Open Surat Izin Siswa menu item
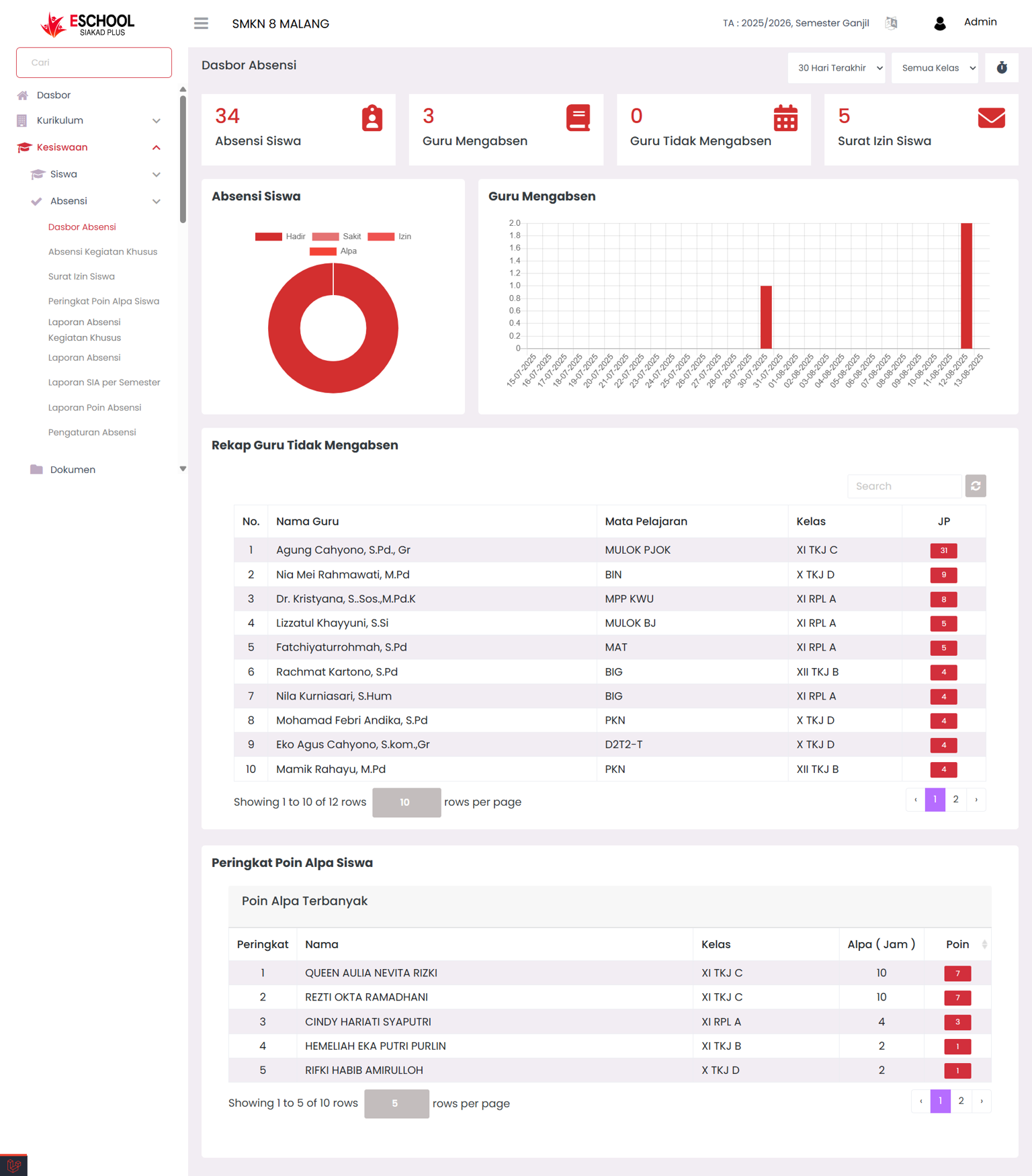 coord(81,277)
